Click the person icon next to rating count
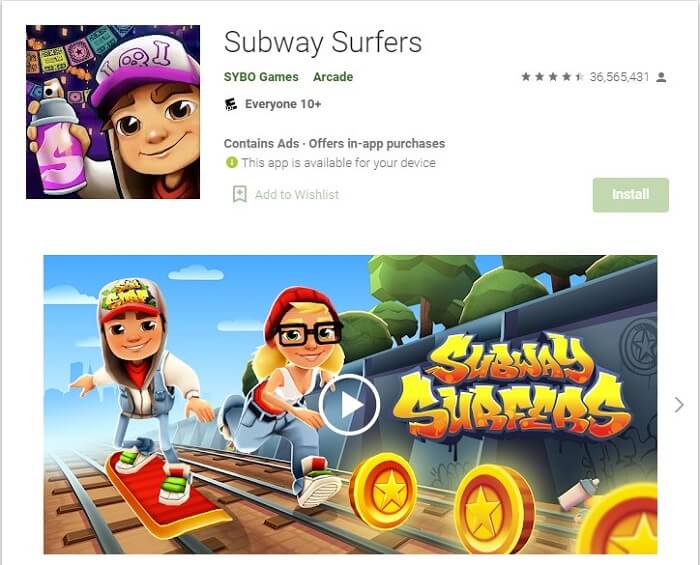 661,77
